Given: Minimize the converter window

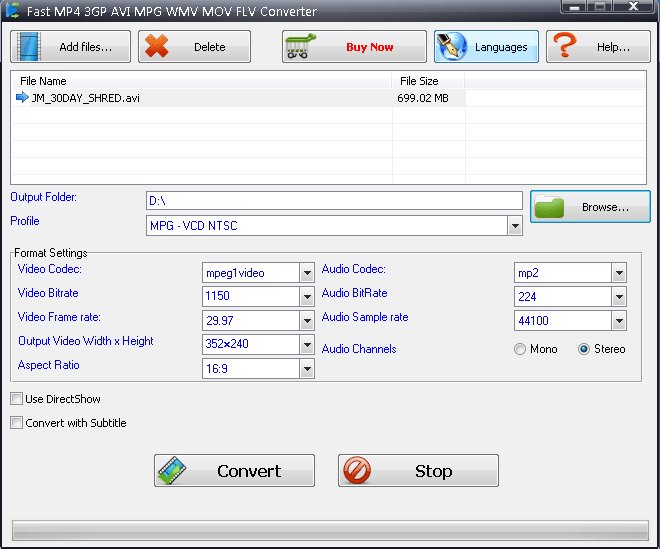Looking at the screenshot, I should (x=574, y=7).
